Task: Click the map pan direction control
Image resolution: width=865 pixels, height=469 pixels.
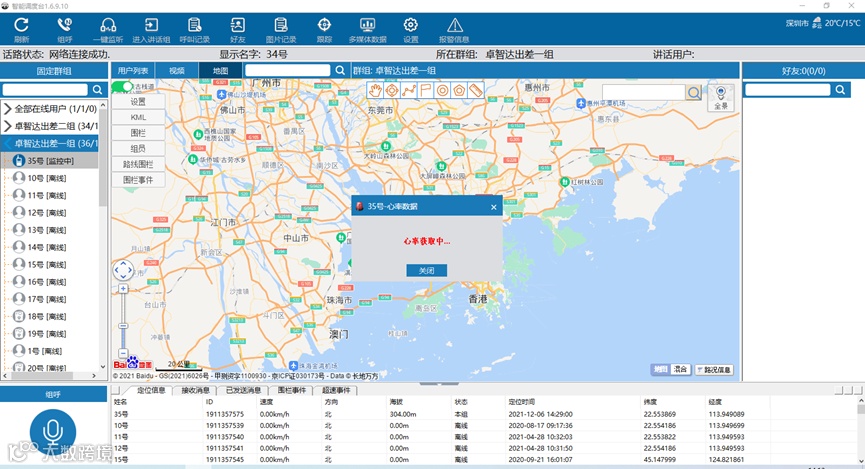Action: [123, 270]
